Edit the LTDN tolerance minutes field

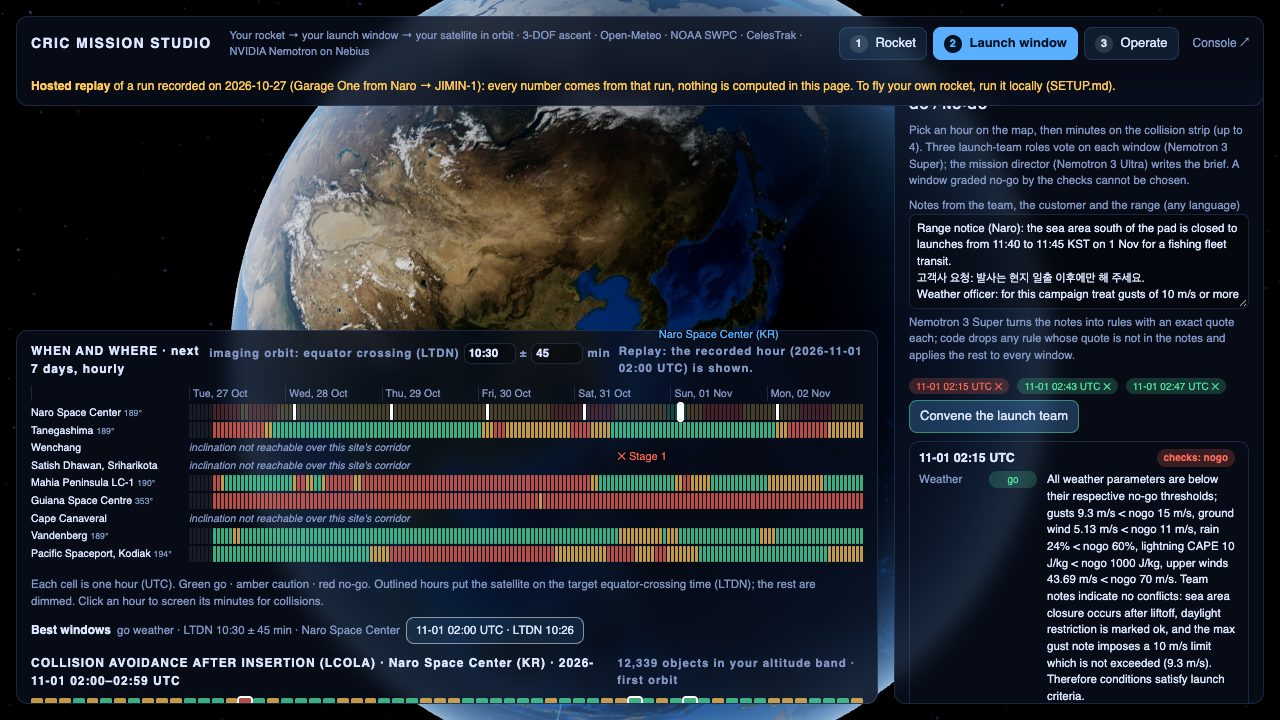click(x=556, y=353)
